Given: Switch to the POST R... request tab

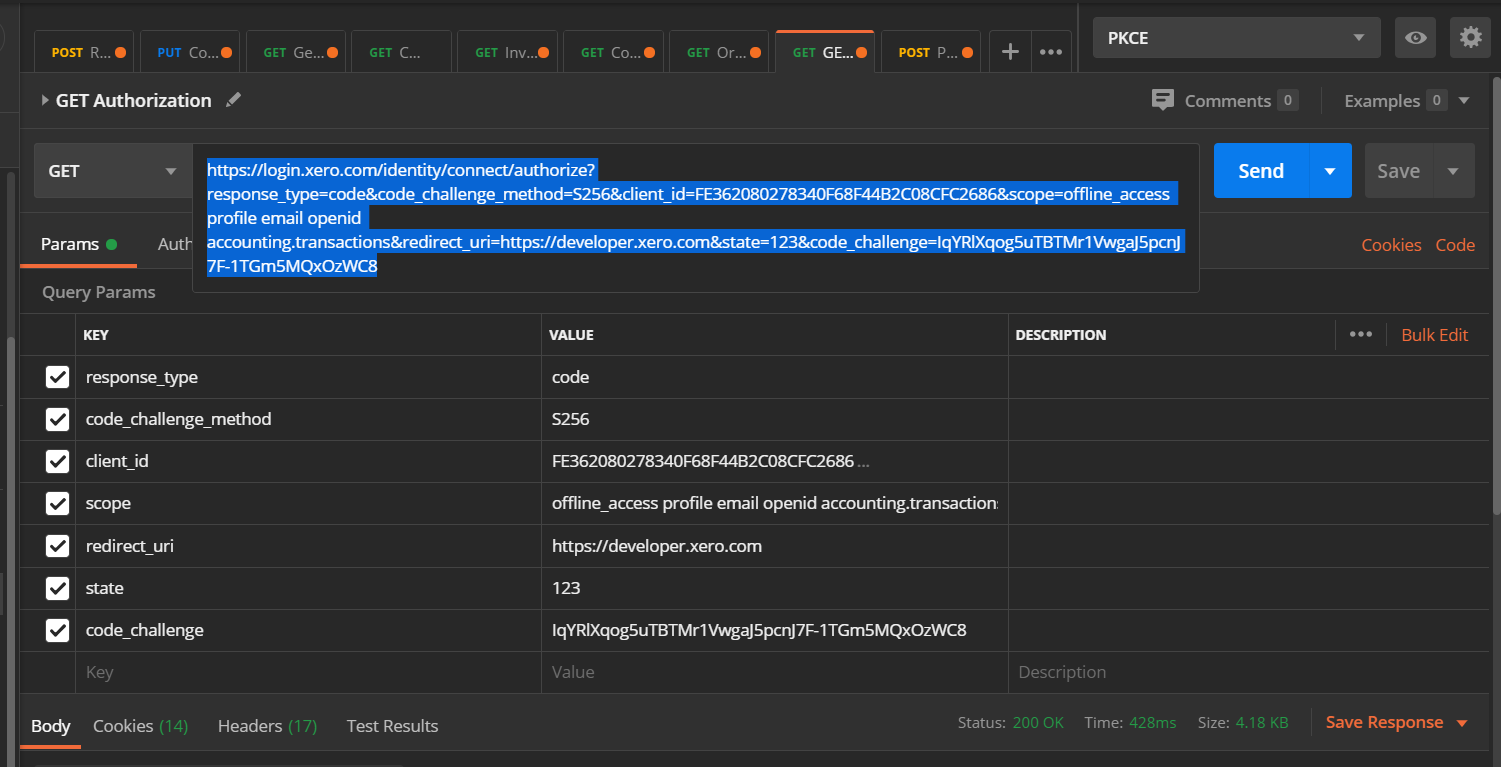Looking at the screenshot, I should 83,52.
